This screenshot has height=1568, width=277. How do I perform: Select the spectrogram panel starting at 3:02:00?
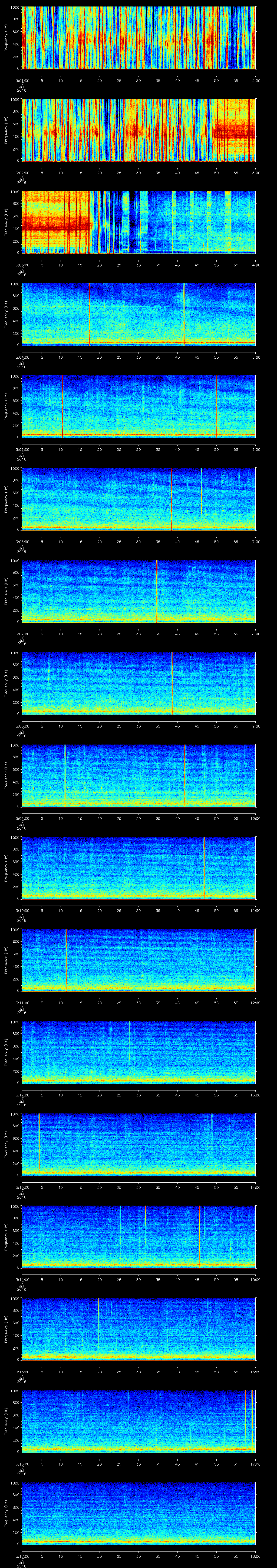coord(138,130)
